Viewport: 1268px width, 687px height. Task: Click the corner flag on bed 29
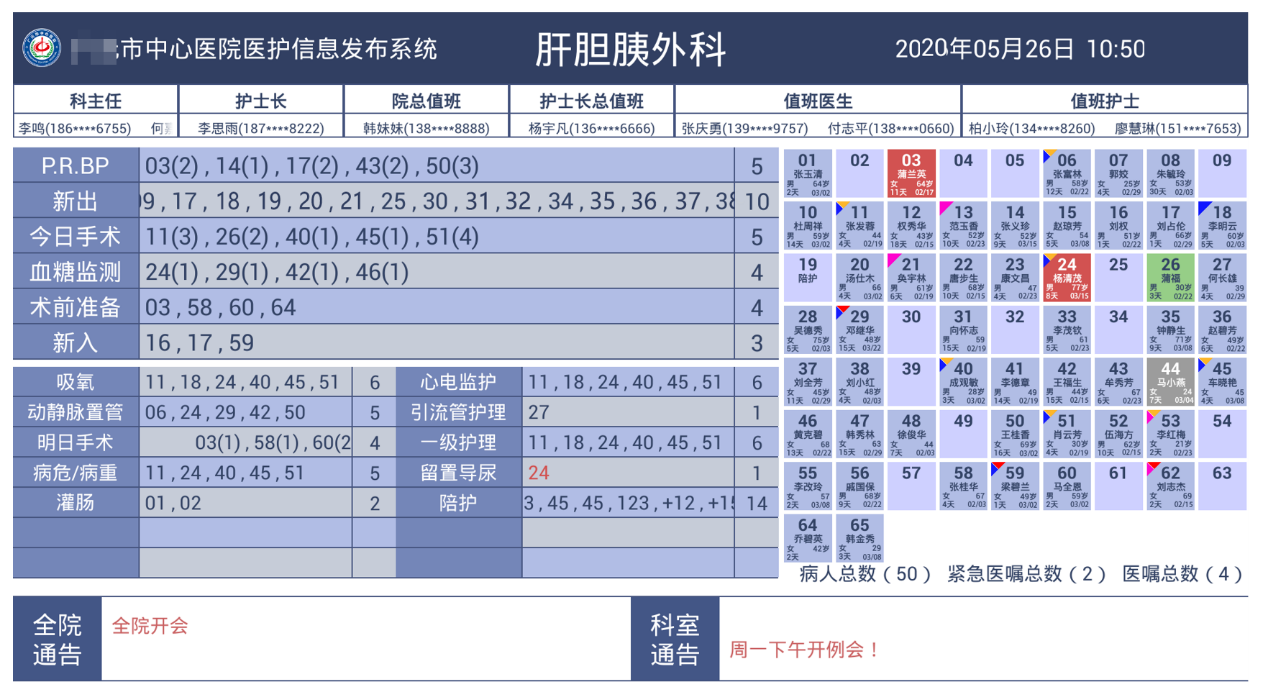click(840, 311)
